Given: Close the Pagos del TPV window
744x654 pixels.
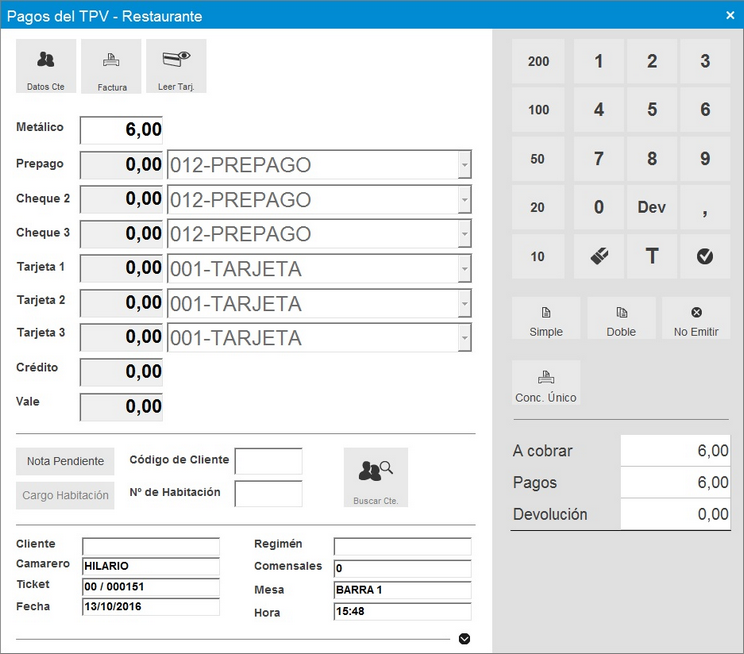Looking at the screenshot, I should pyautogui.click(x=730, y=16).
